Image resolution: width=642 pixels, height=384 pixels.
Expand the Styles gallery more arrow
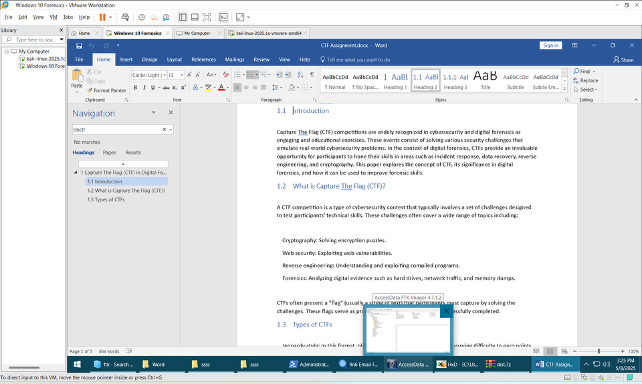564,89
